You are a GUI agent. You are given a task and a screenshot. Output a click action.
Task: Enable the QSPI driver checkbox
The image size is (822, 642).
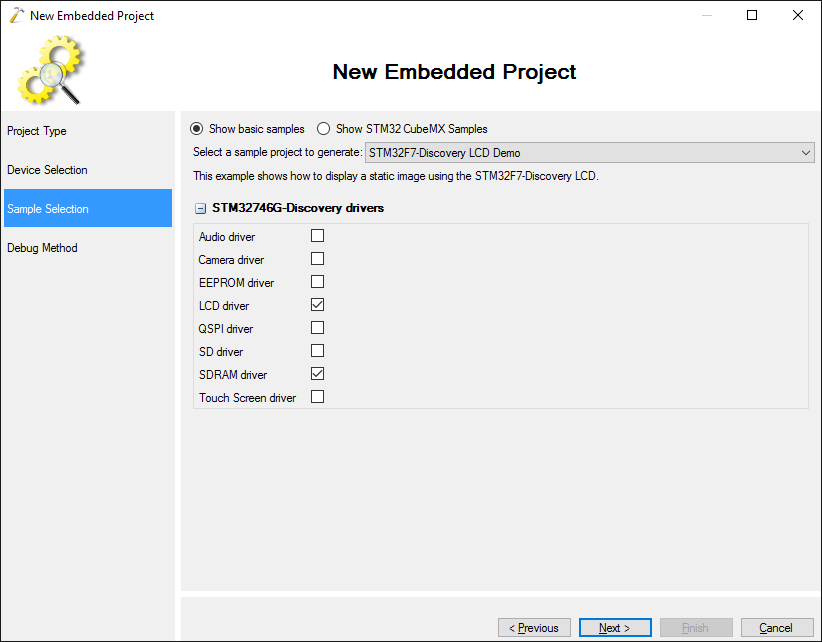317,328
